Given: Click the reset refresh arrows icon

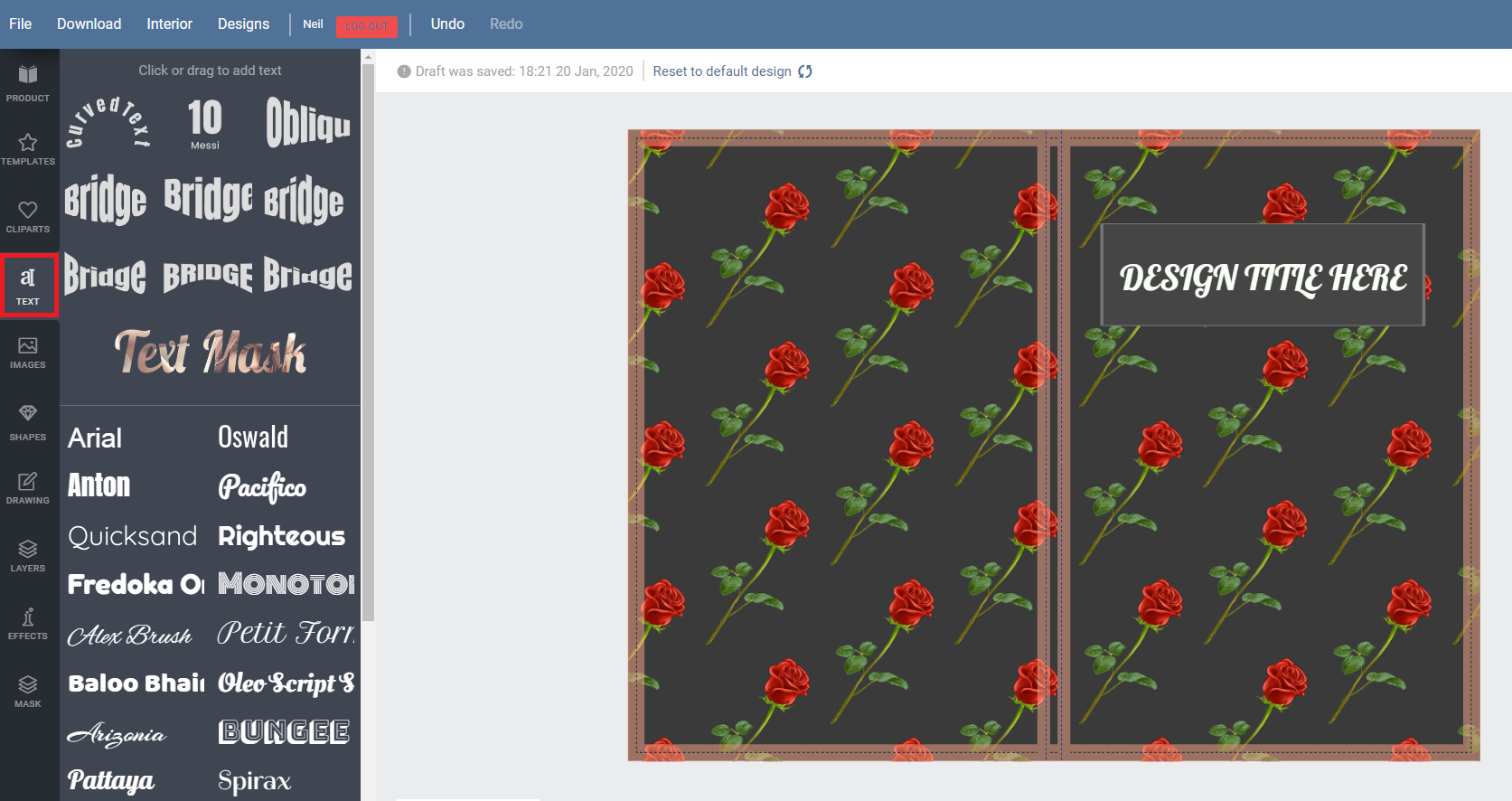Looking at the screenshot, I should tap(805, 71).
